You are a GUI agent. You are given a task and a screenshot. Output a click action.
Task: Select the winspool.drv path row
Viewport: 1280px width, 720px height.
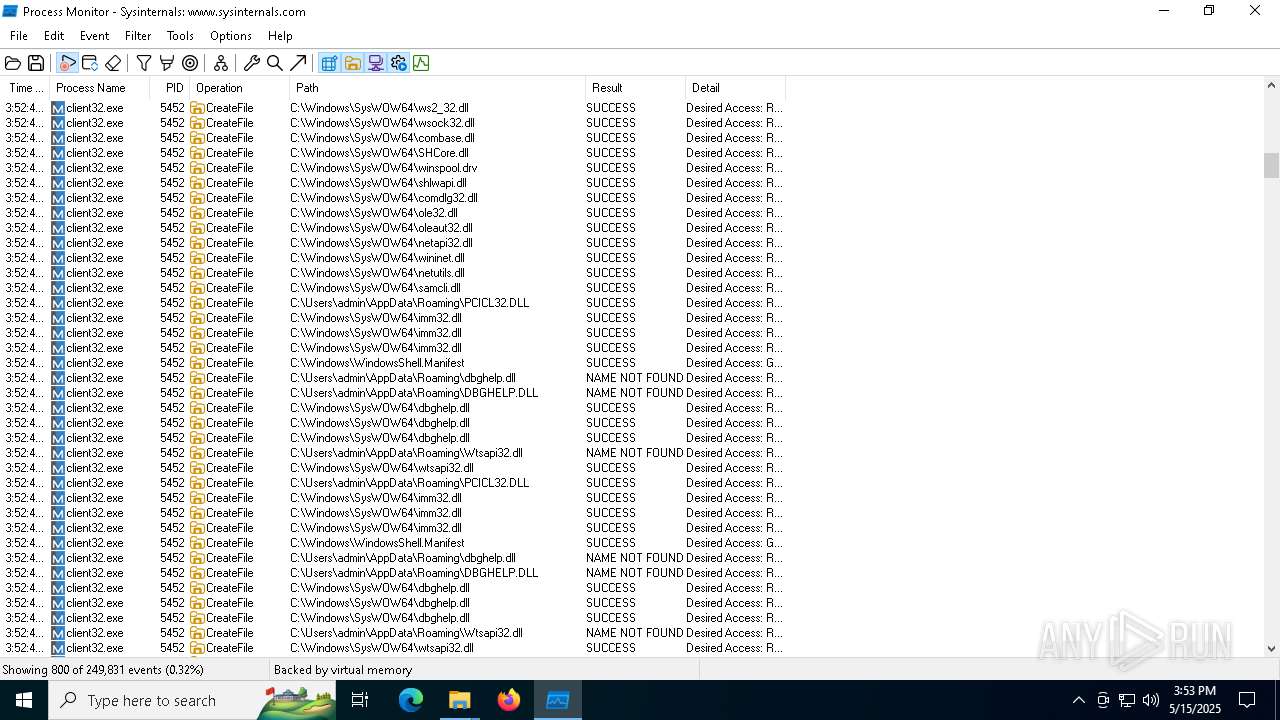click(x=393, y=168)
